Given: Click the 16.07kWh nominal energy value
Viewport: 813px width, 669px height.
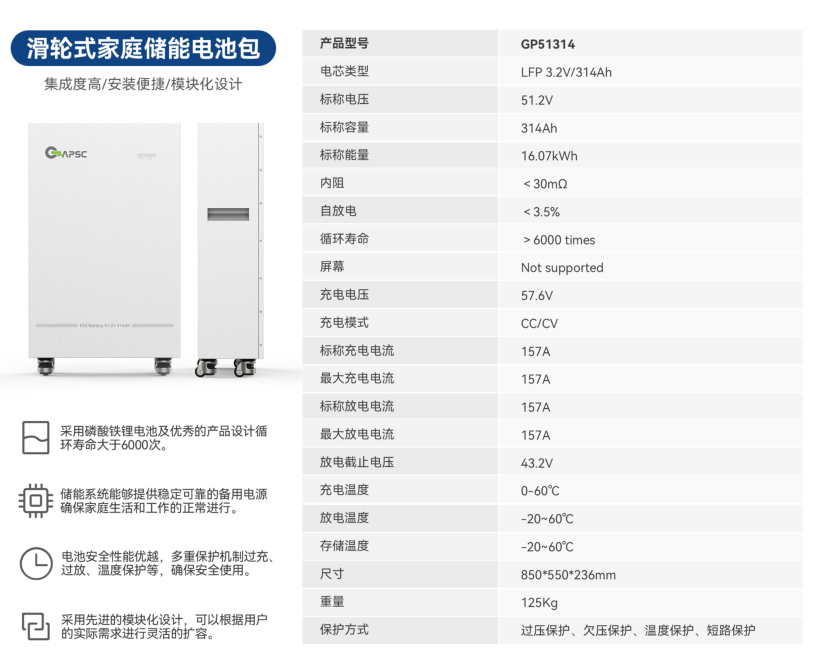Looking at the screenshot, I should tap(549, 156).
